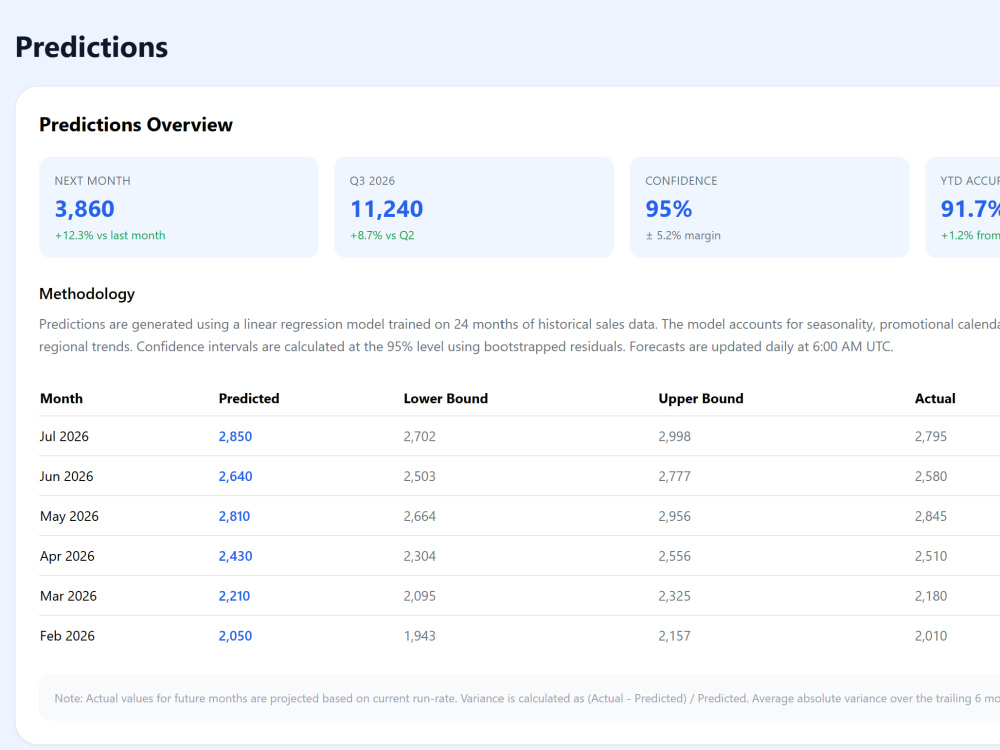1000x750 pixels.
Task: Click '+8.7% vs Q2' text
Action: click(382, 235)
